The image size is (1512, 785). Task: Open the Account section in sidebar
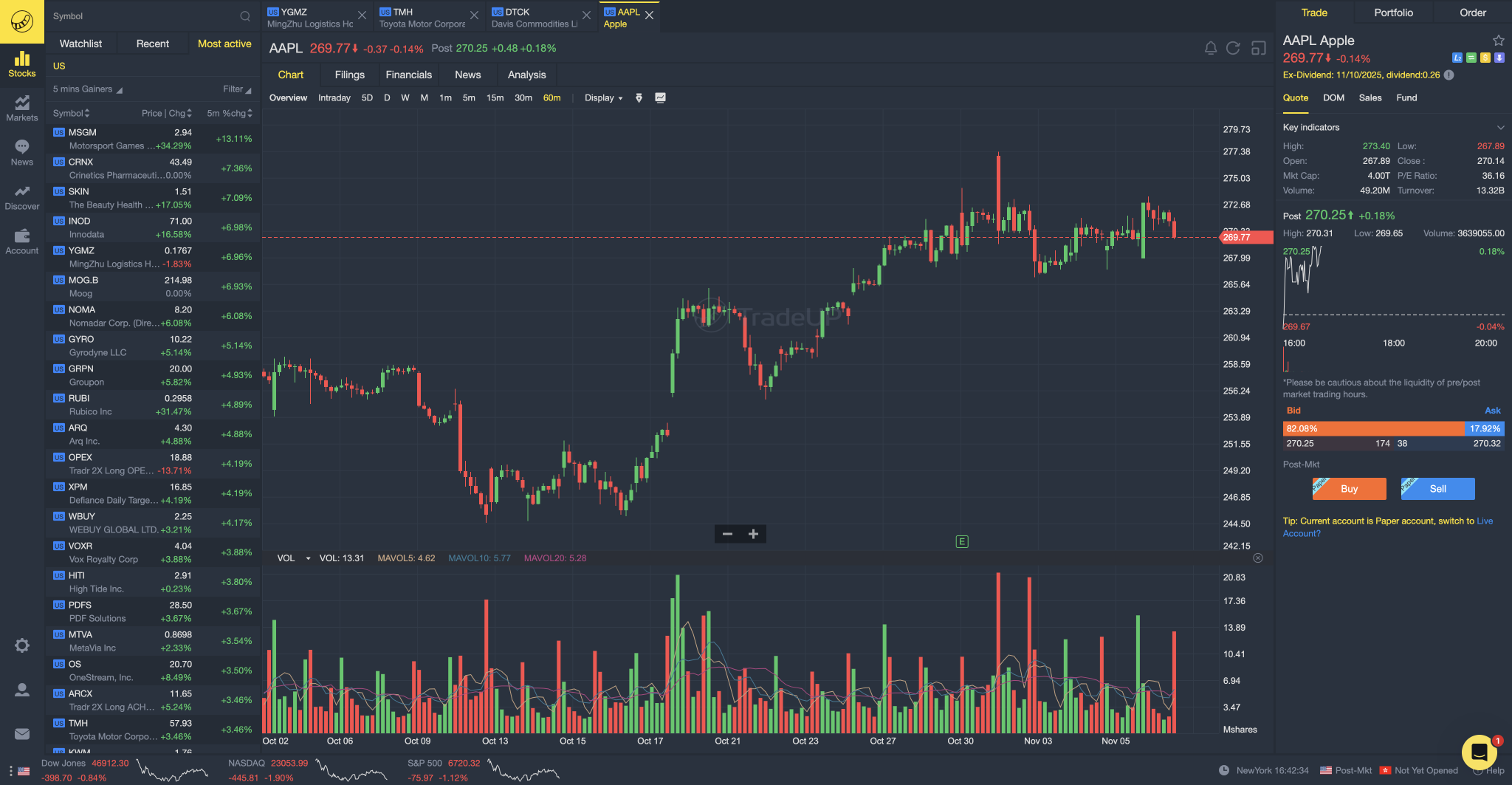(21, 241)
